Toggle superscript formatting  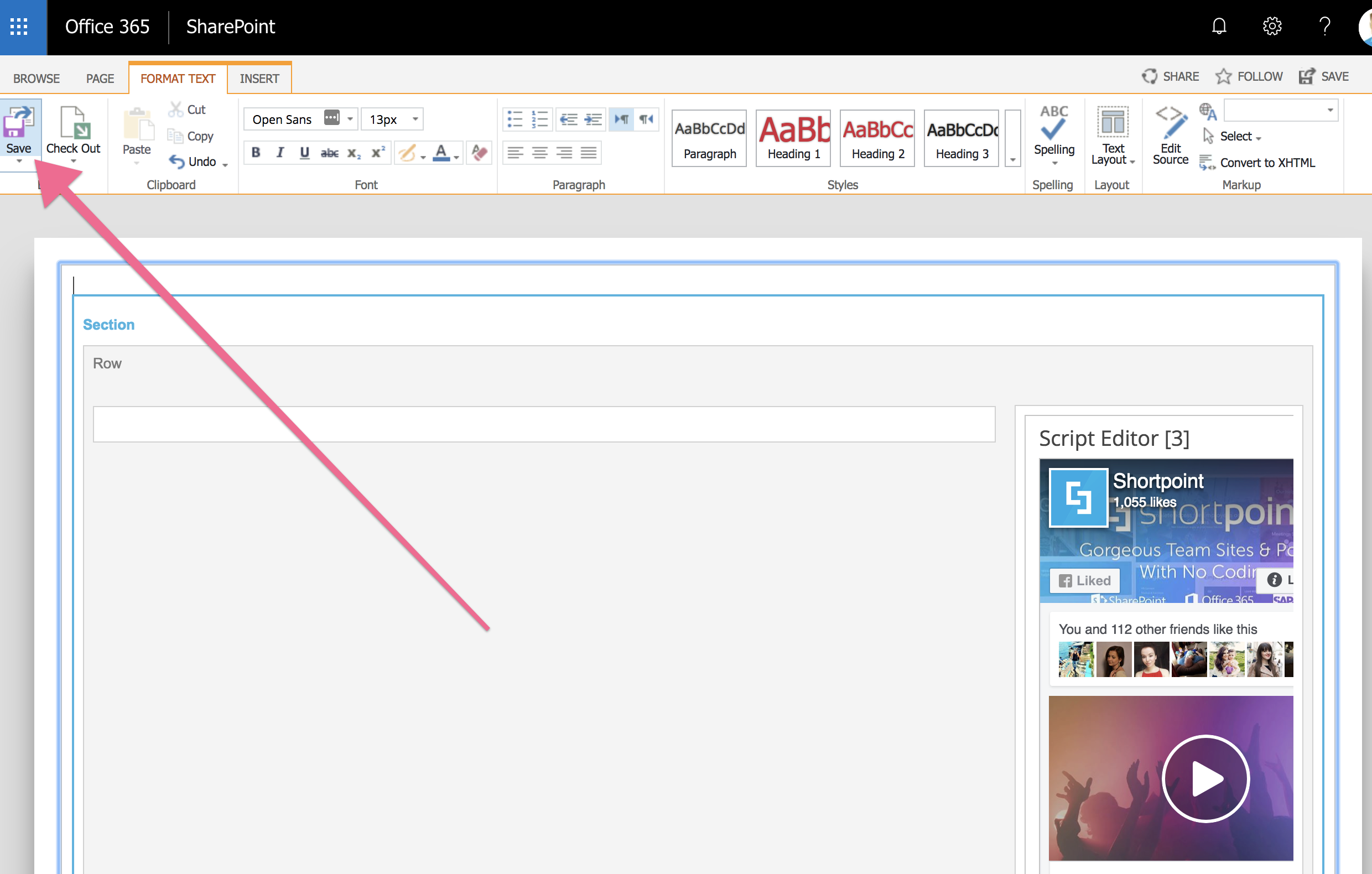tap(377, 152)
